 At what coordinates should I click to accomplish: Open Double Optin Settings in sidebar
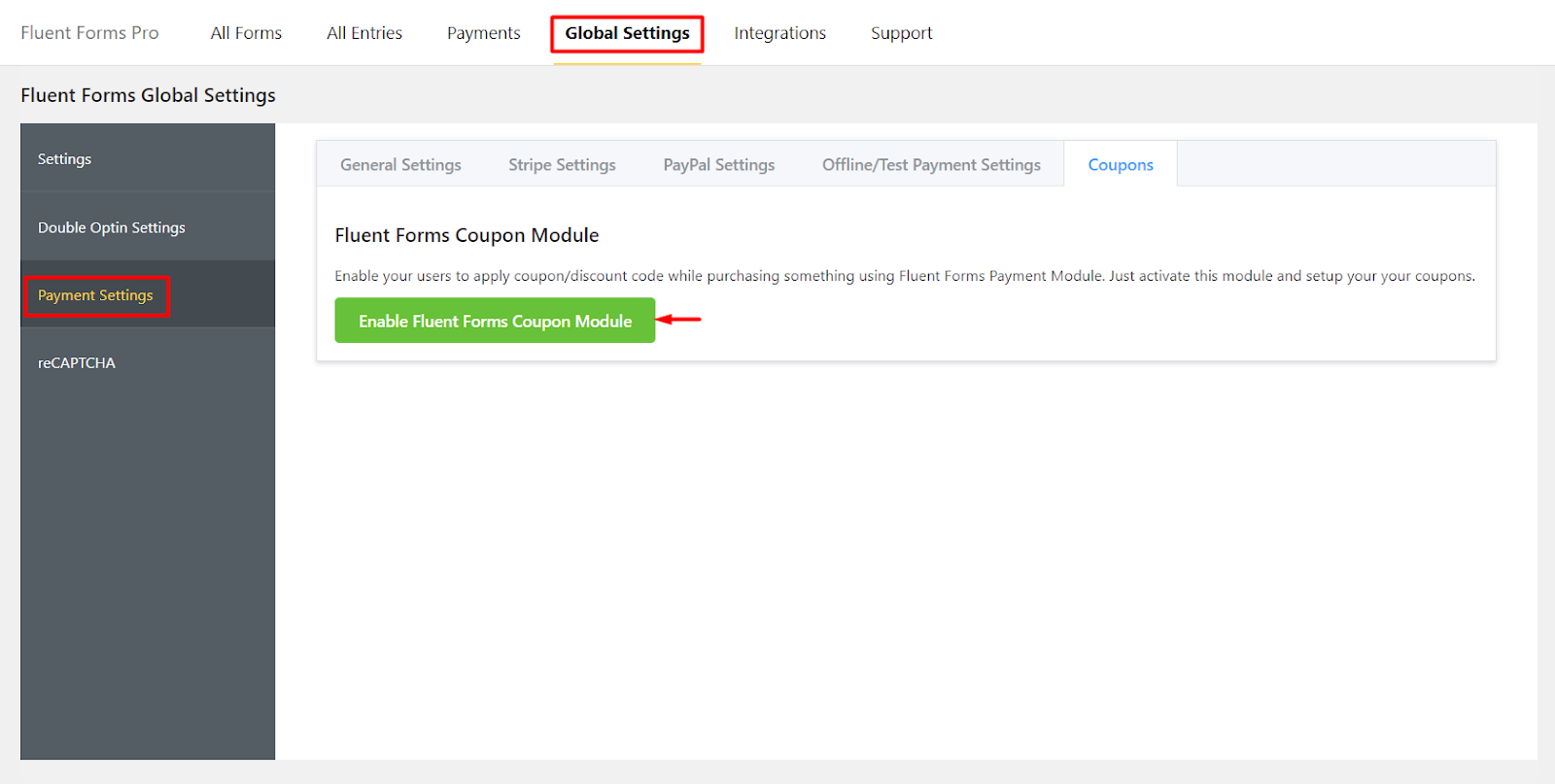148,227
